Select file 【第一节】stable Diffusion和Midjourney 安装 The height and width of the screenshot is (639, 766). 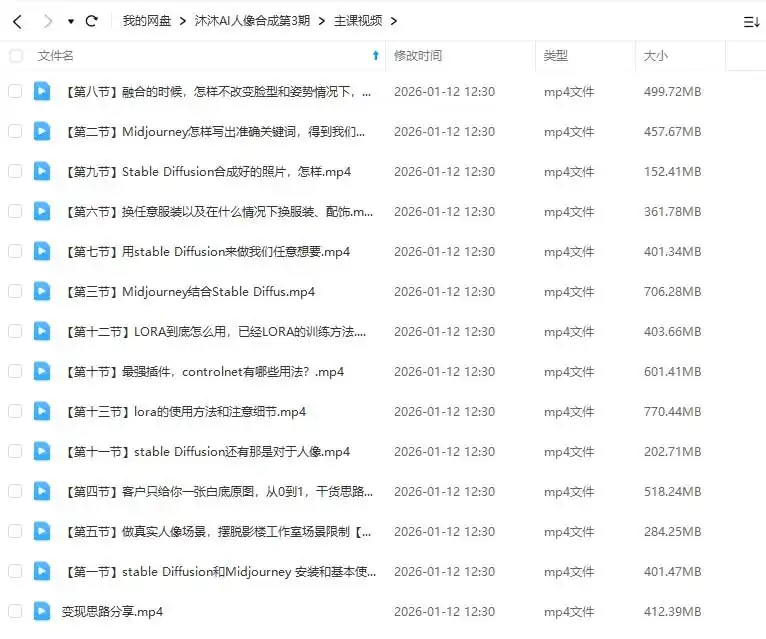point(220,572)
